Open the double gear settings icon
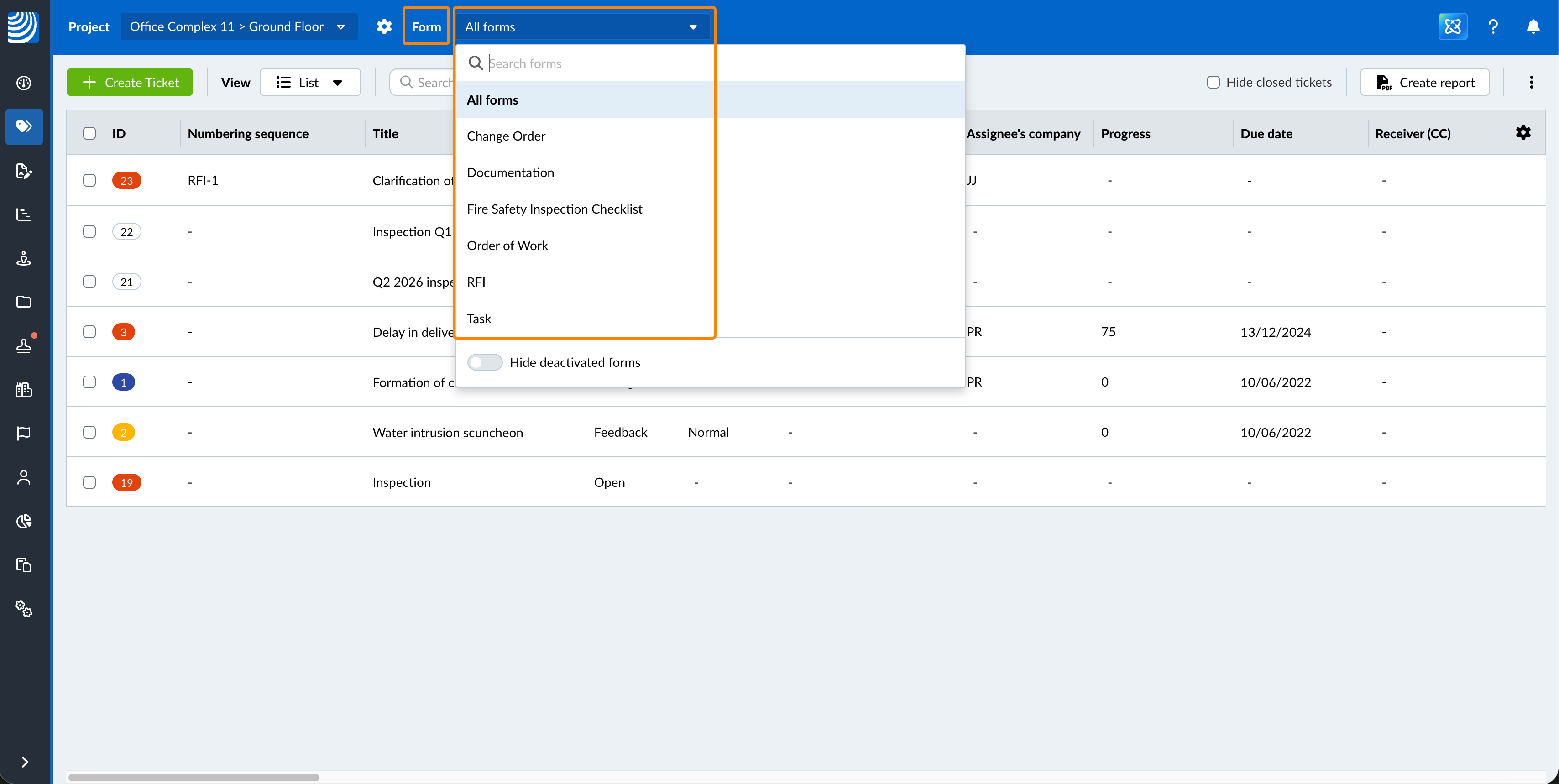 pos(24,609)
